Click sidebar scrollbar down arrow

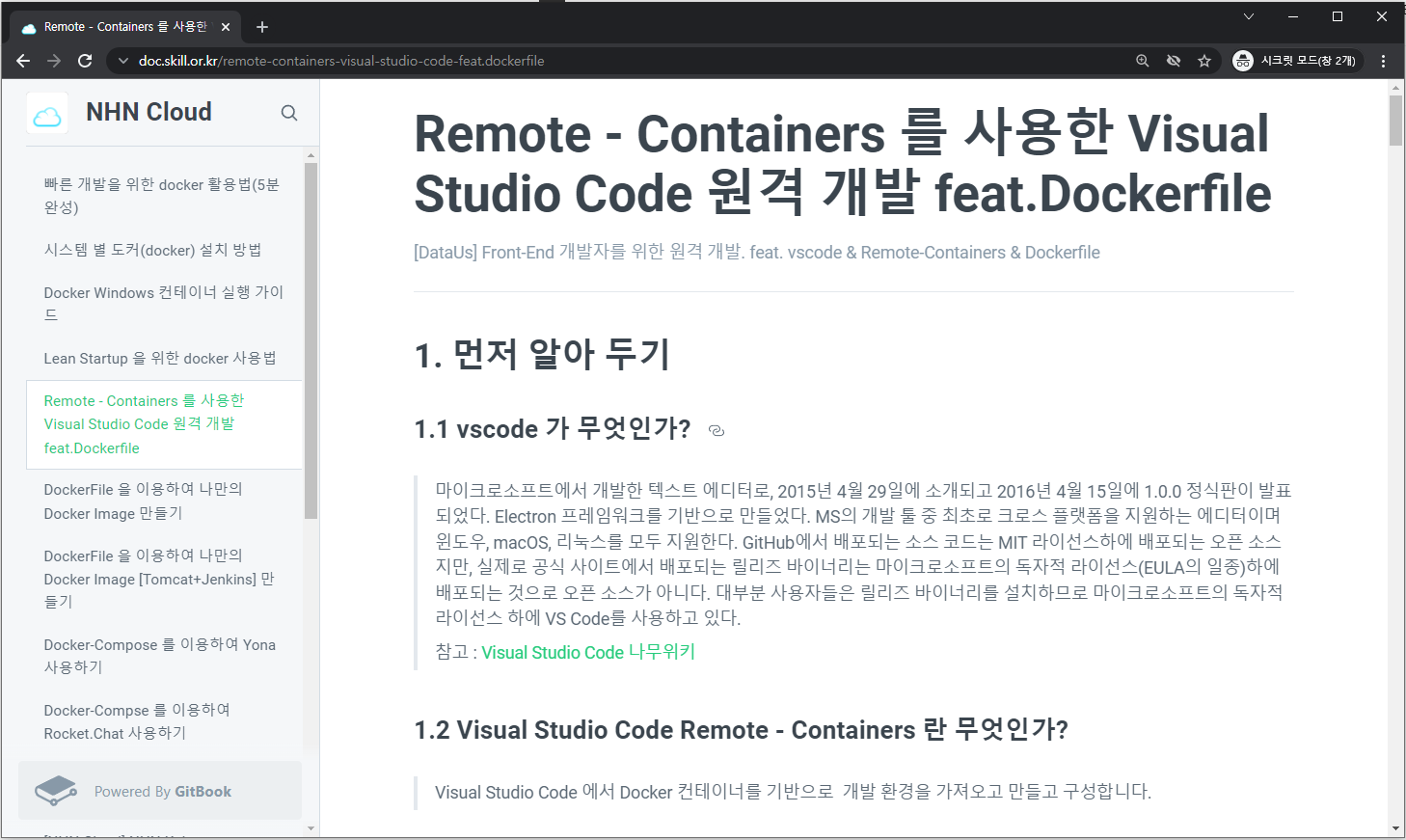pyautogui.click(x=311, y=828)
